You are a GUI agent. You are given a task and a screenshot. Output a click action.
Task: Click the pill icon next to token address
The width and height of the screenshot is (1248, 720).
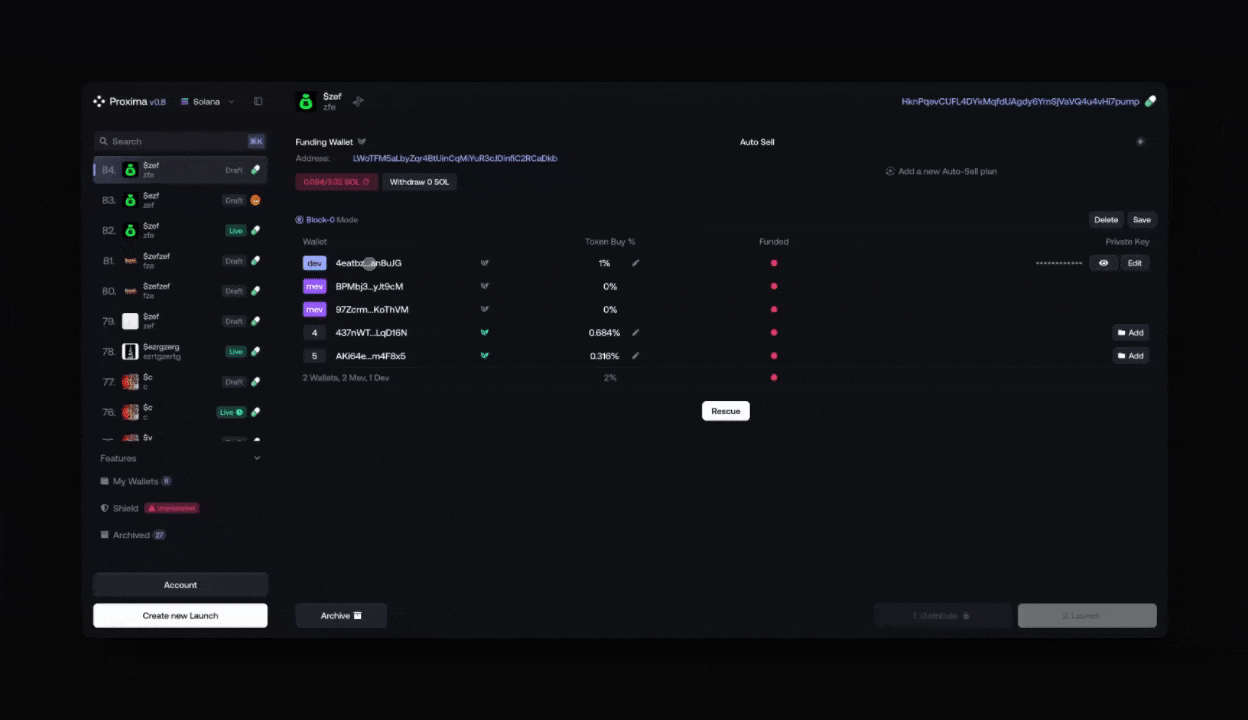1150,101
